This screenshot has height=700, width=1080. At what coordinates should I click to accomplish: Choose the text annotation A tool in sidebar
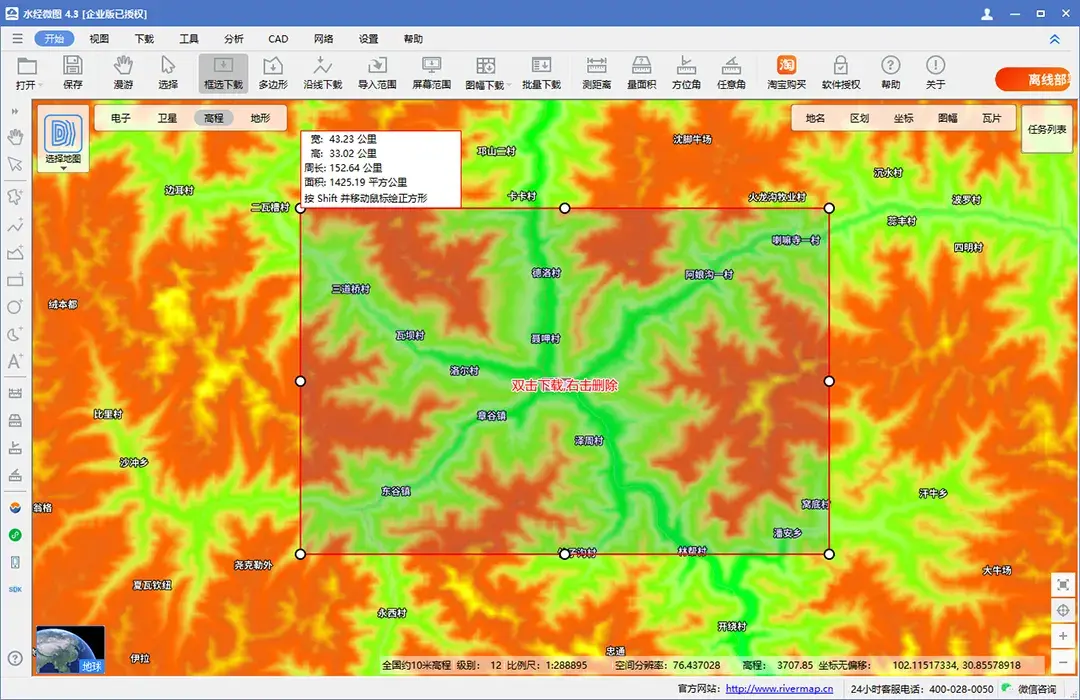tap(15, 361)
